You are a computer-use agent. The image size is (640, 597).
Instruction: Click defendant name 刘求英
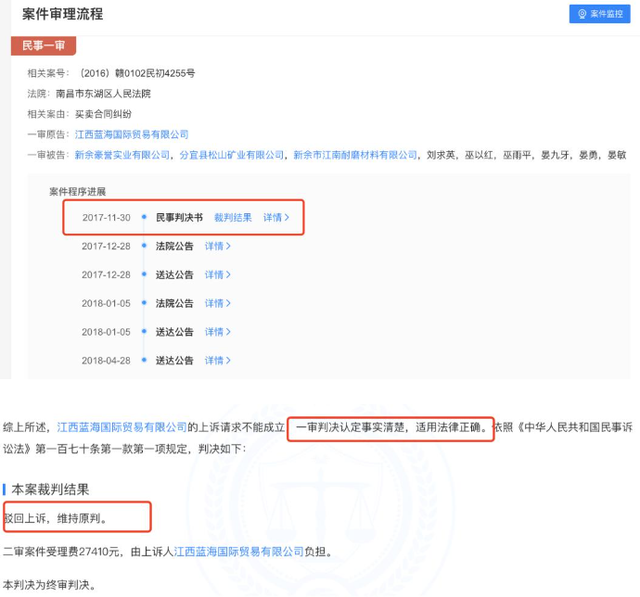[x=441, y=155]
